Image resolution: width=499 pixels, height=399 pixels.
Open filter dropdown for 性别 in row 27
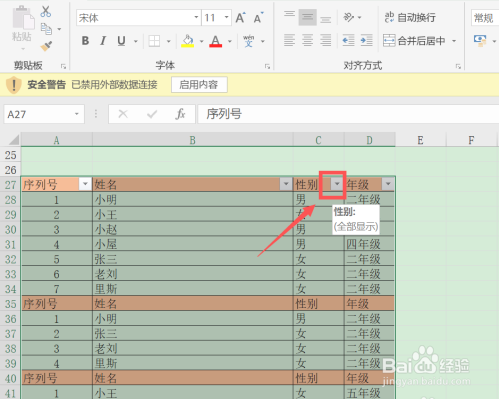coord(337,184)
